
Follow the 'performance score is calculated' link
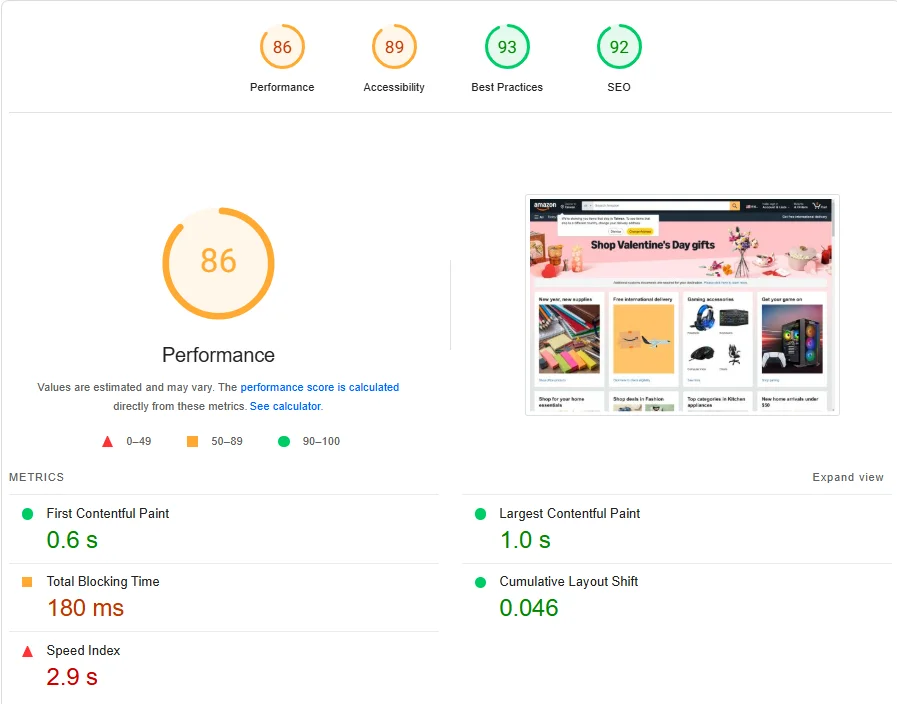tap(320, 387)
